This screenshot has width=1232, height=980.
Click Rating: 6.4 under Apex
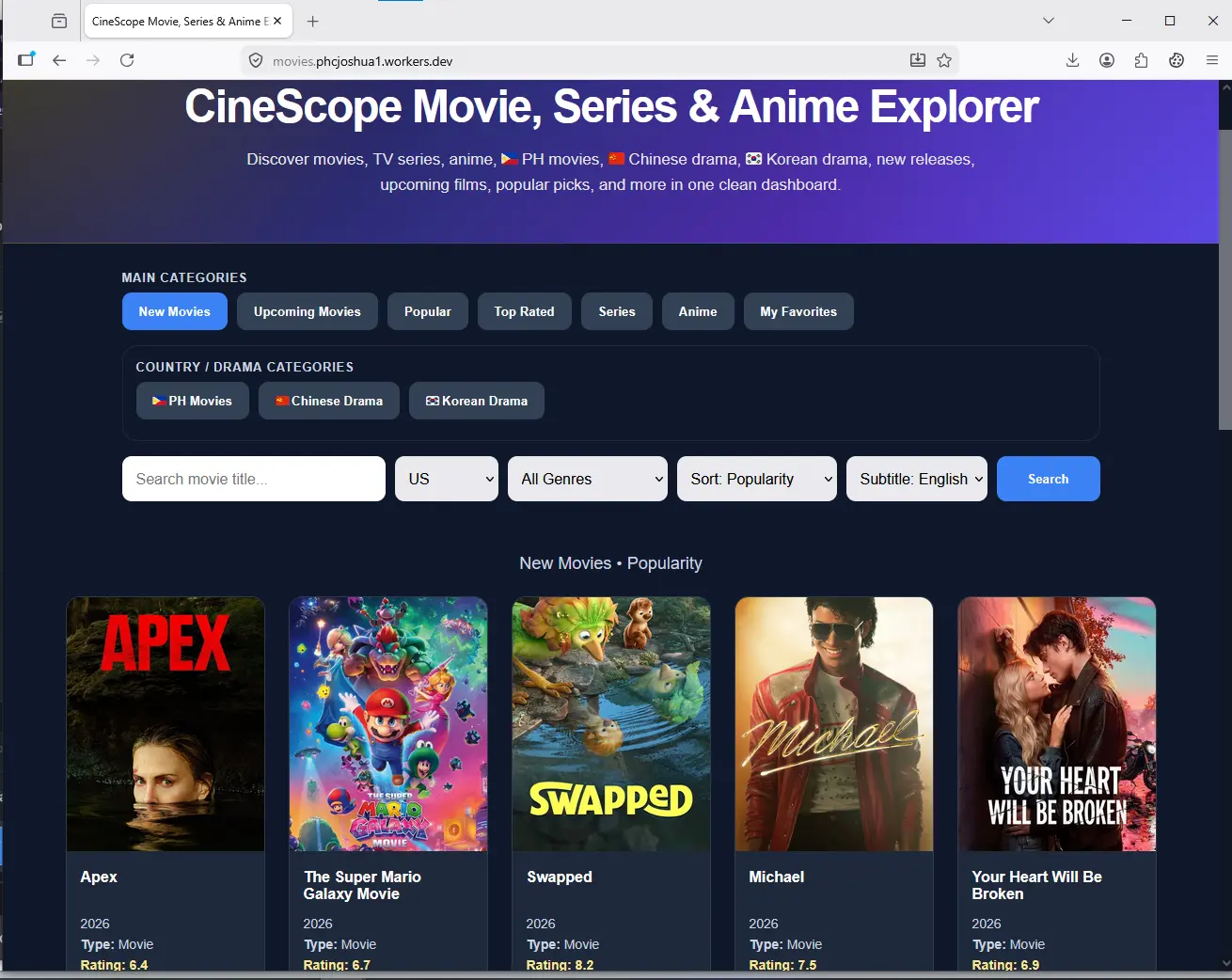coord(115,965)
